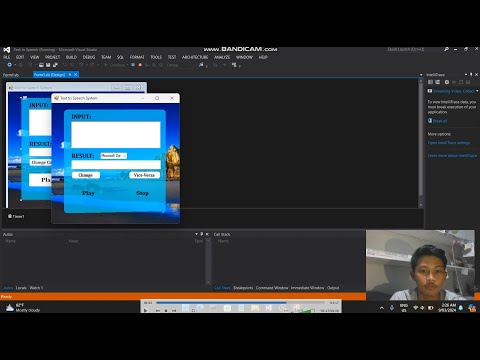Click the Break All toolbar icon
This screenshot has width=480, height=360.
[x=133, y=65]
